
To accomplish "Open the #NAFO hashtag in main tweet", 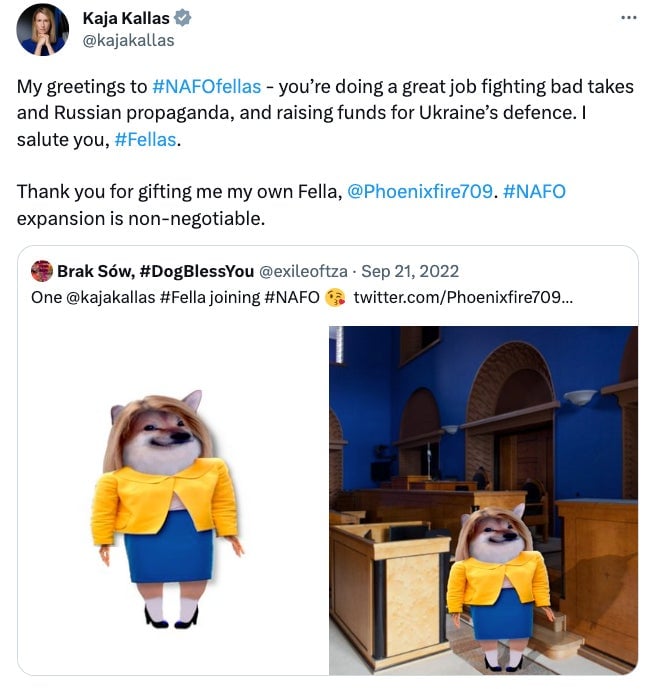I will [533, 190].
